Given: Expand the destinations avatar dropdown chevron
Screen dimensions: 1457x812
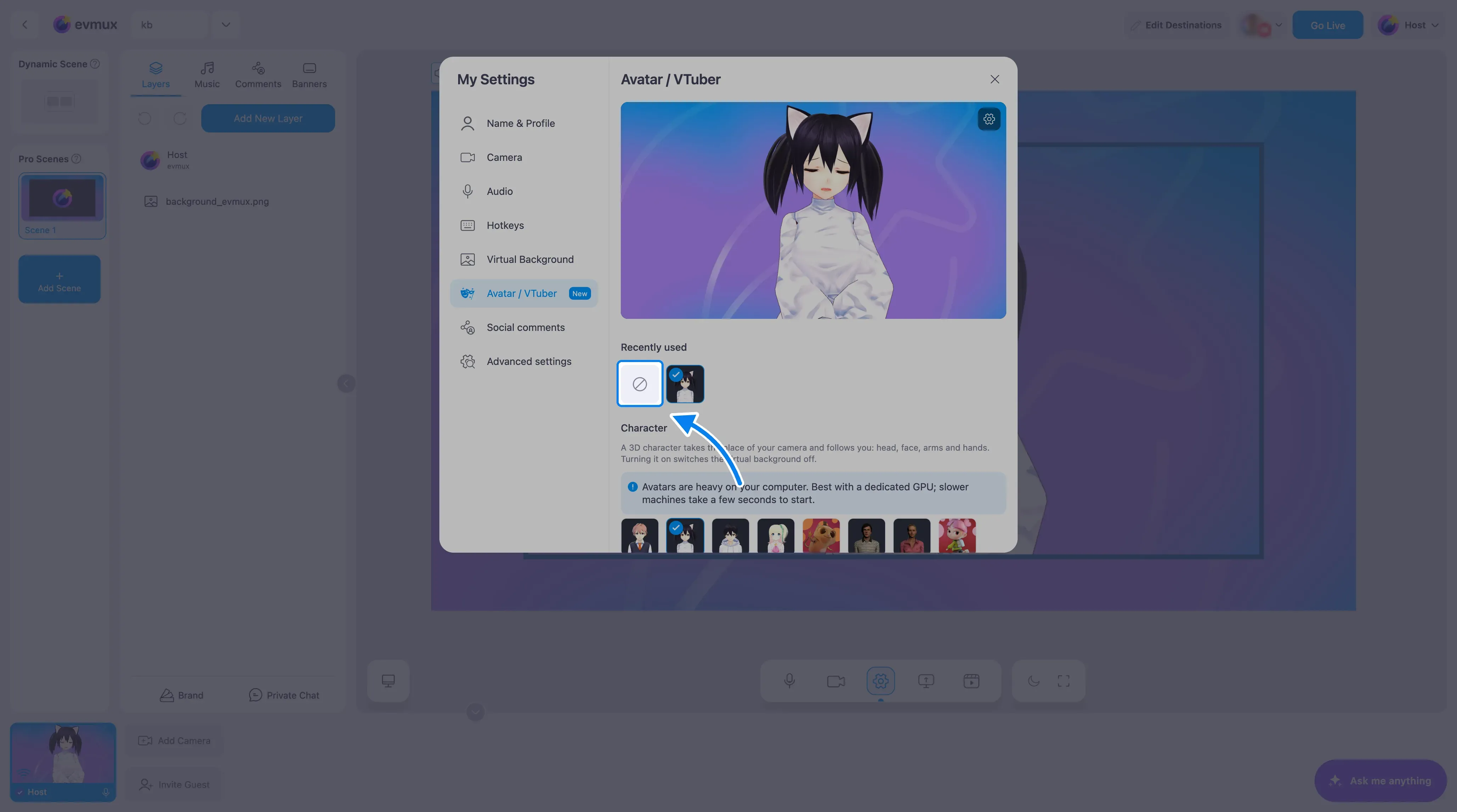Looking at the screenshot, I should (1278, 25).
